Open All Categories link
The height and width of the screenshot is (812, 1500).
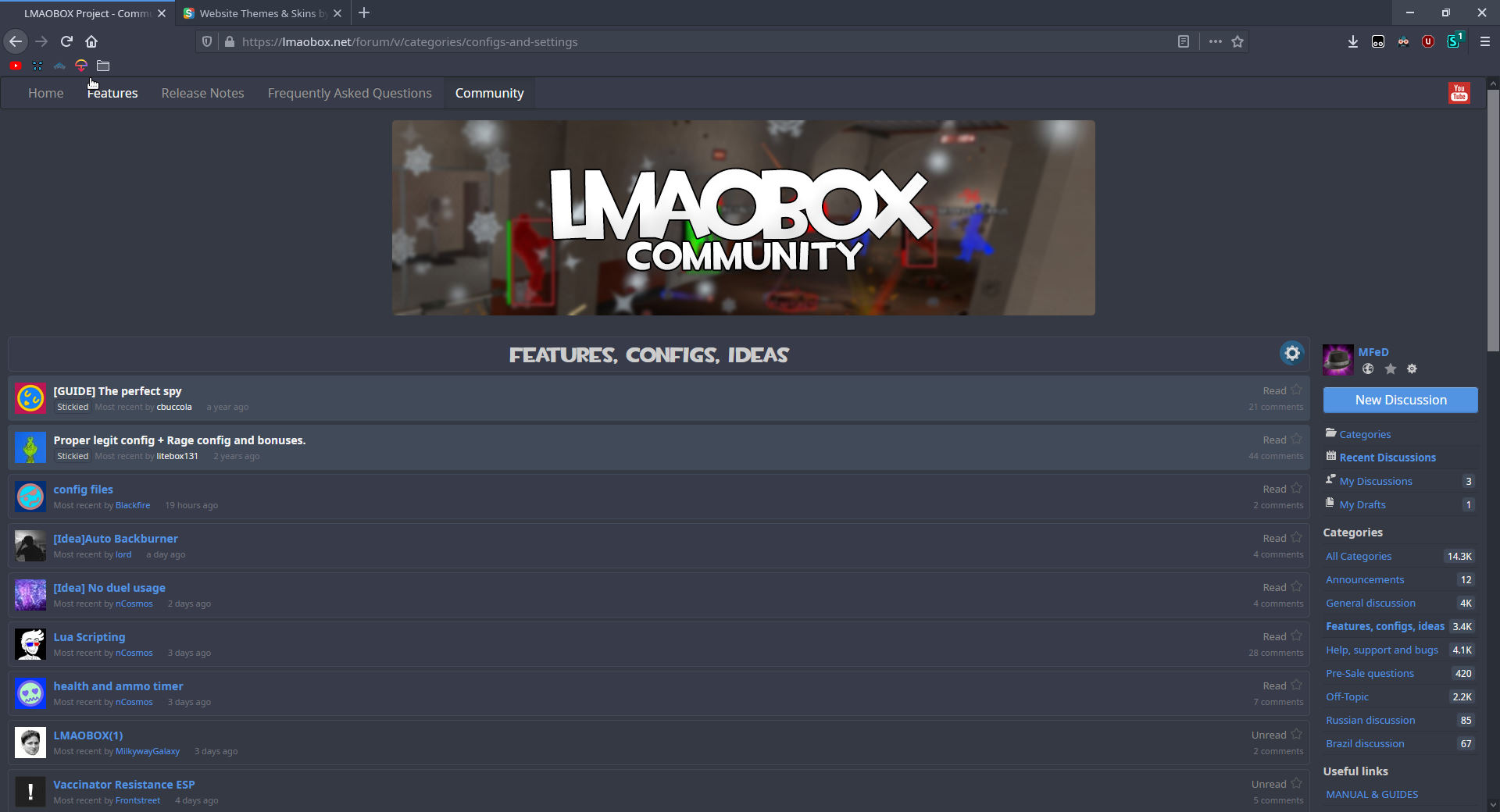pyautogui.click(x=1358, y=556)
